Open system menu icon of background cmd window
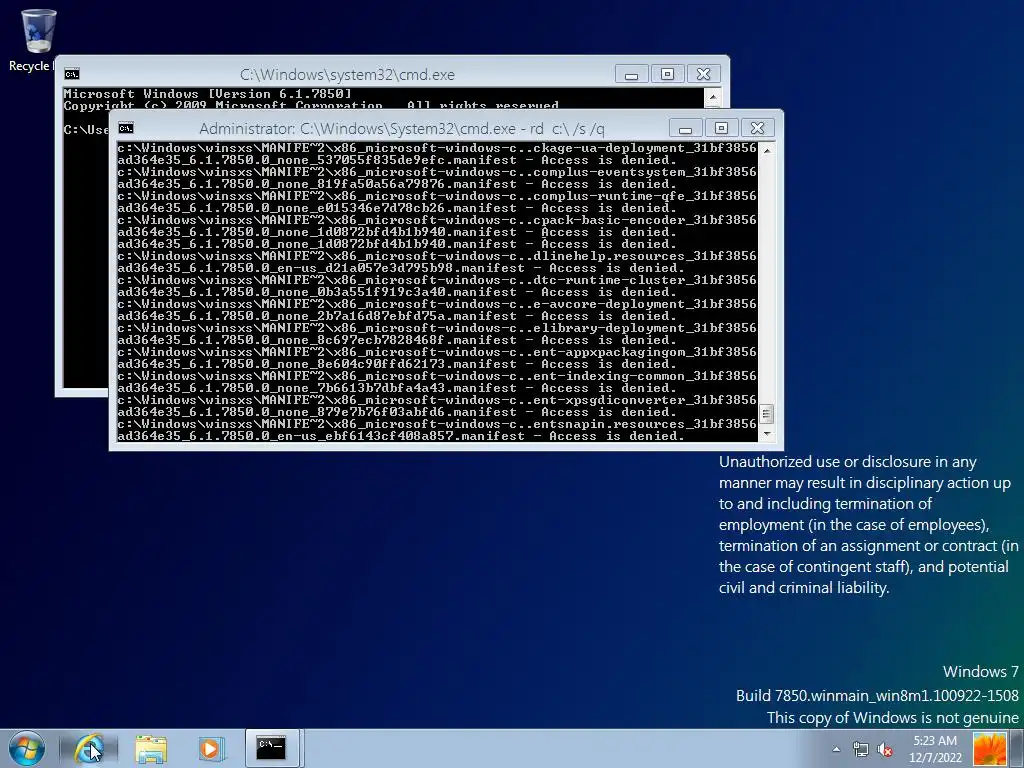1024x768 pixels. click(72, 74)
